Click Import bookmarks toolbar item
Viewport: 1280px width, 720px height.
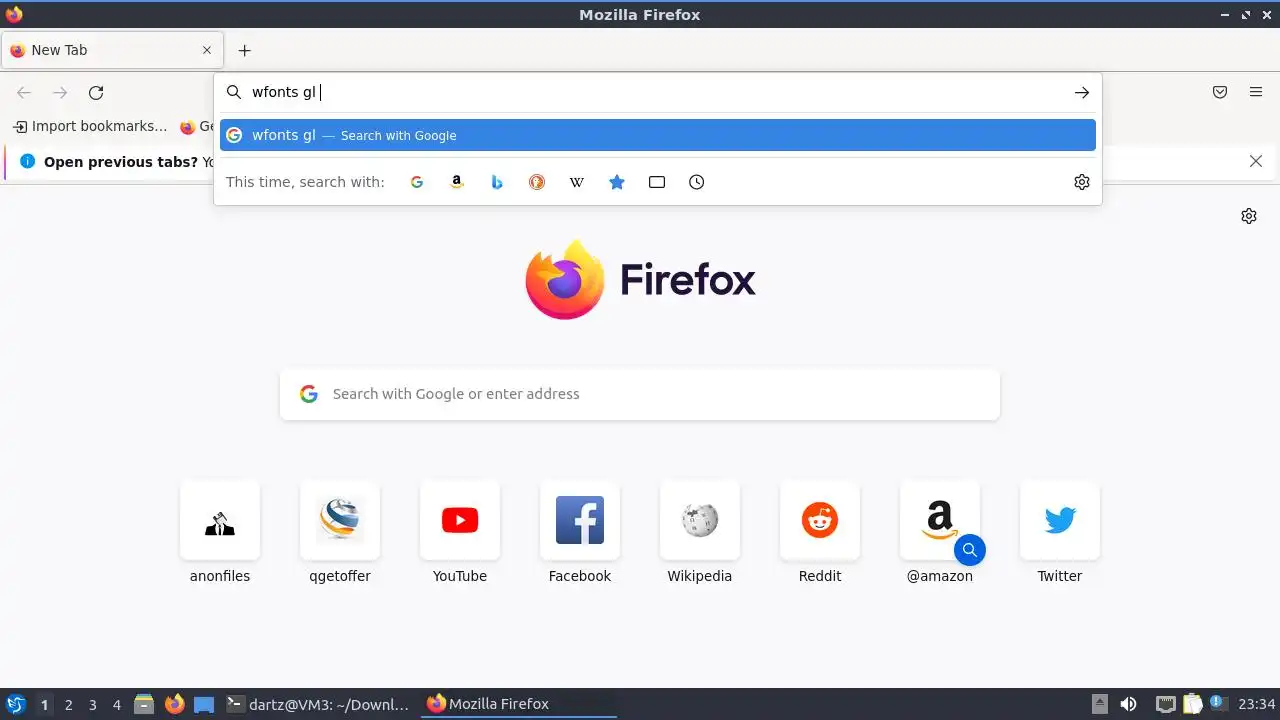[x=90, y=126]
